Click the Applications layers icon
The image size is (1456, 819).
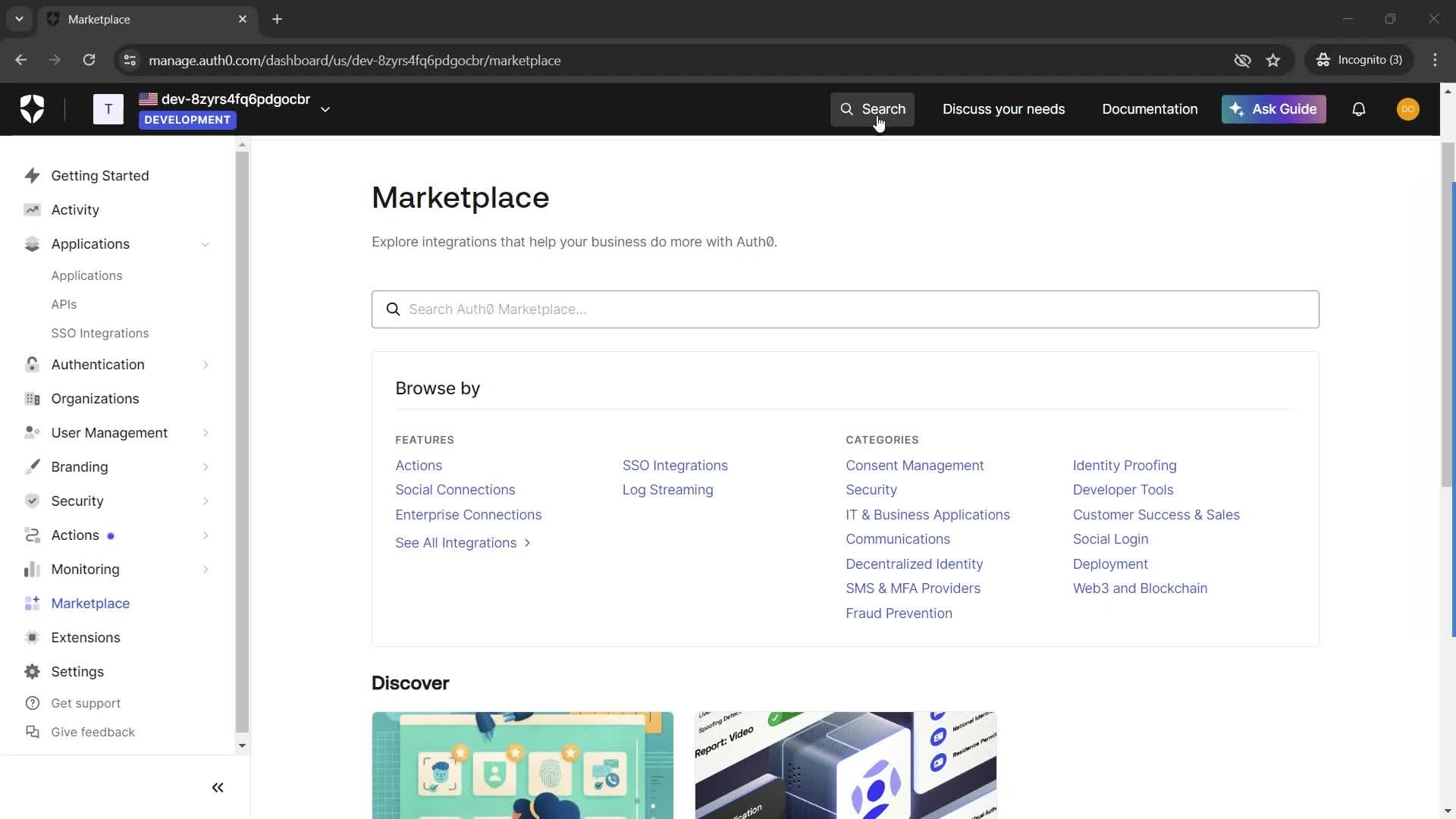pyautogui.click(x=32, y=244)
